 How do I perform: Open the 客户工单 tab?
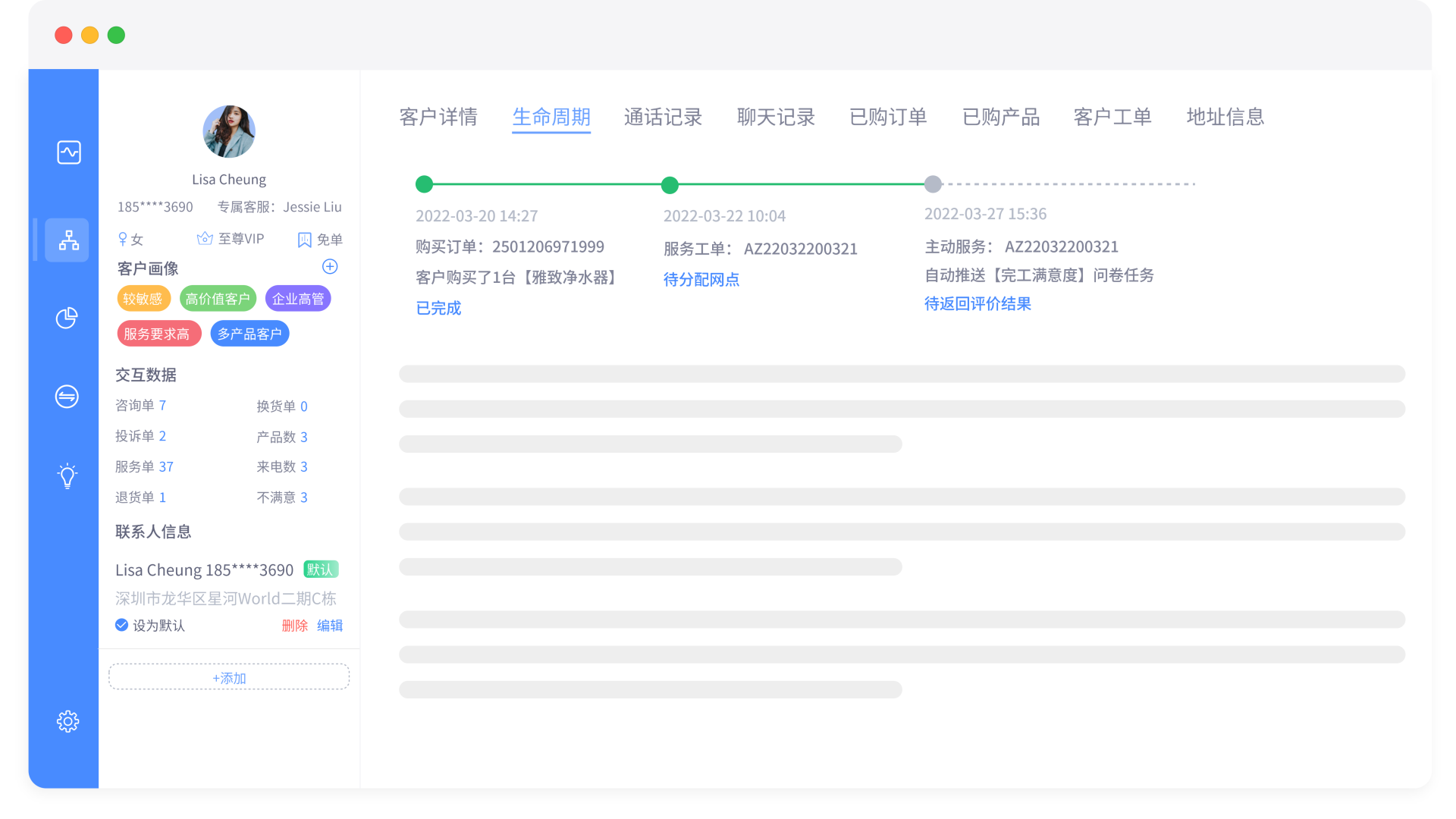[1112, 117]
